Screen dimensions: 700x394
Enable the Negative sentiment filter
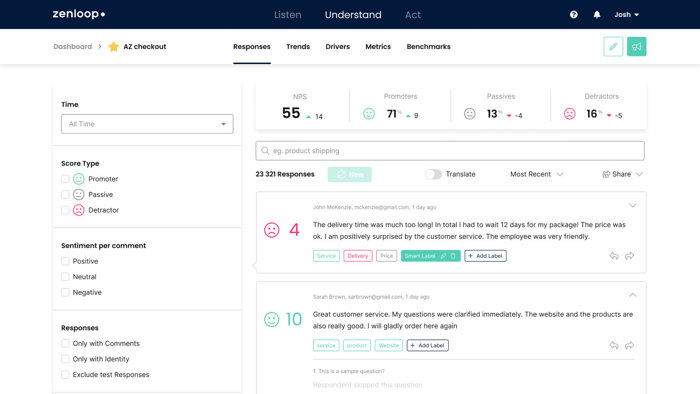(65, 292)
